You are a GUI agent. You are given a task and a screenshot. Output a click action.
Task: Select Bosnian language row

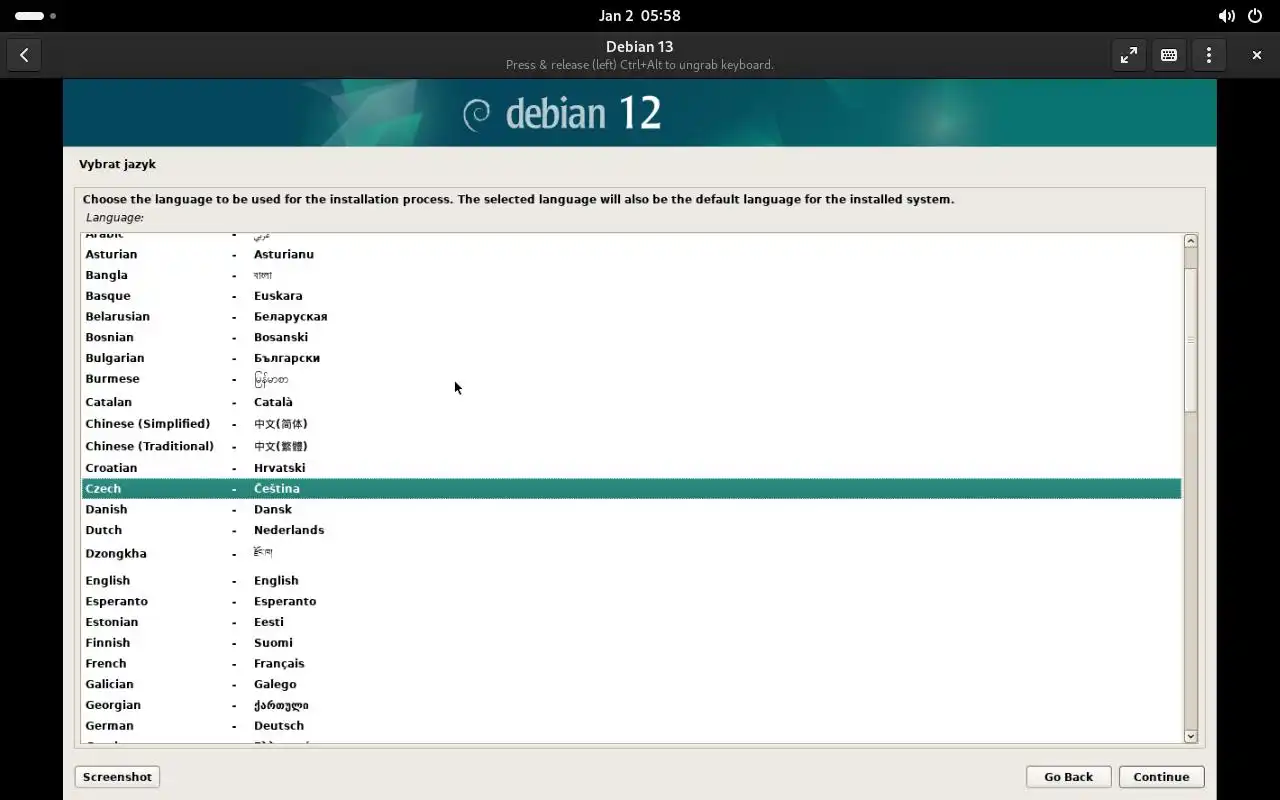click(x=631, y=337)
